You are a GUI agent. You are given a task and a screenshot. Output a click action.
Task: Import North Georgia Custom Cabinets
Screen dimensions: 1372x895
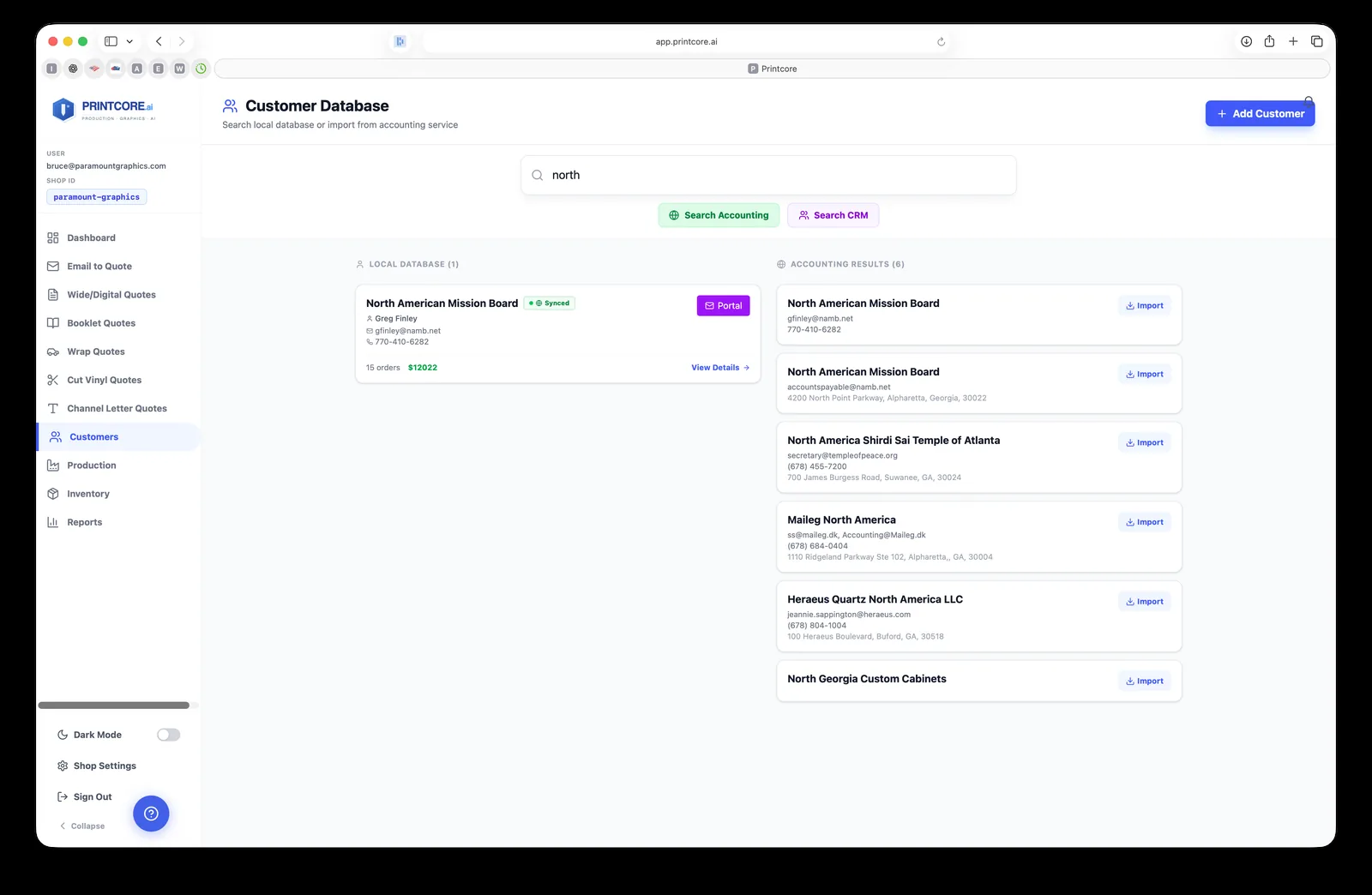click(x=1145, y=681)
